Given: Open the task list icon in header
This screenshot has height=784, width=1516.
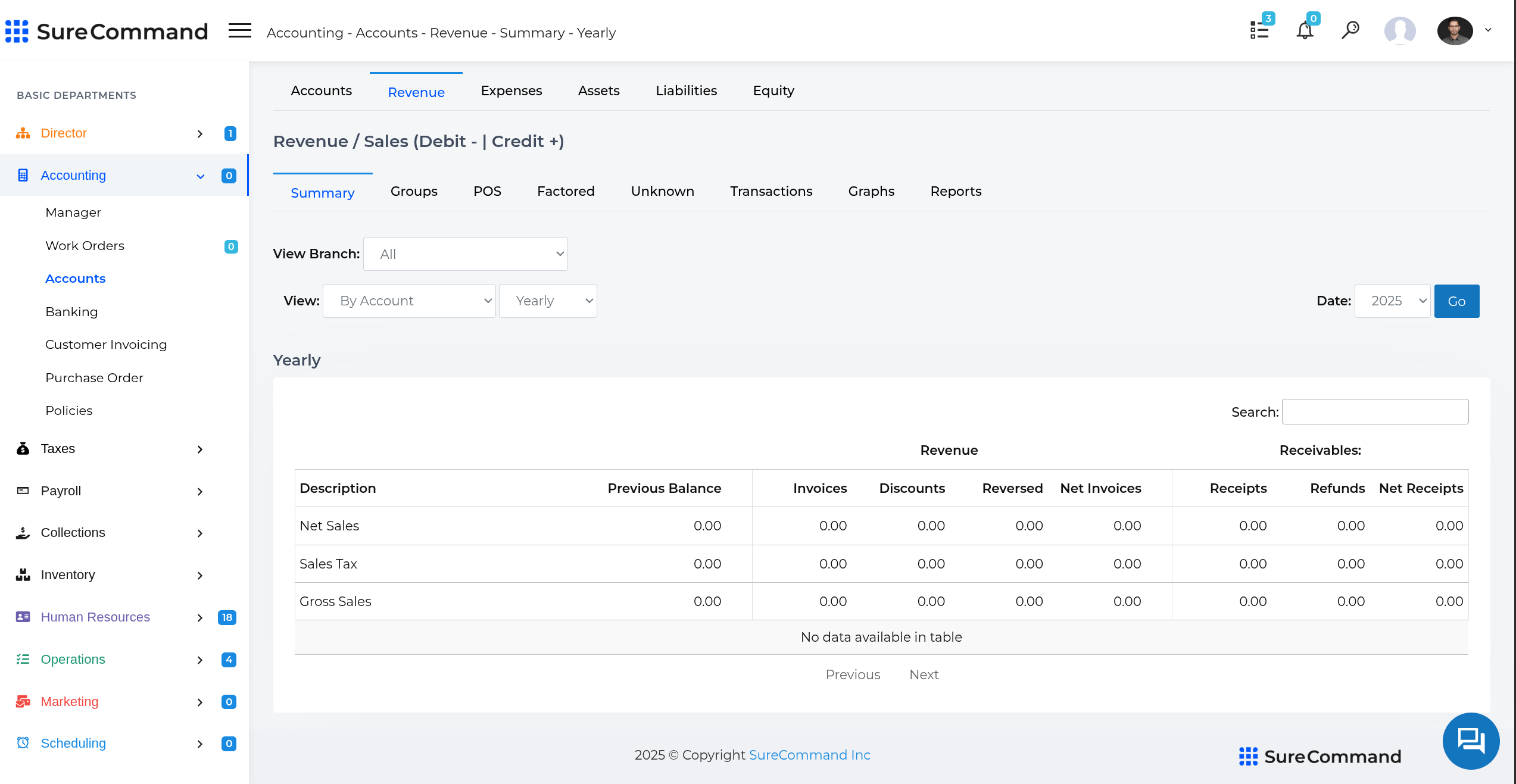Looking at the screenshot, I should [1259, 30].
